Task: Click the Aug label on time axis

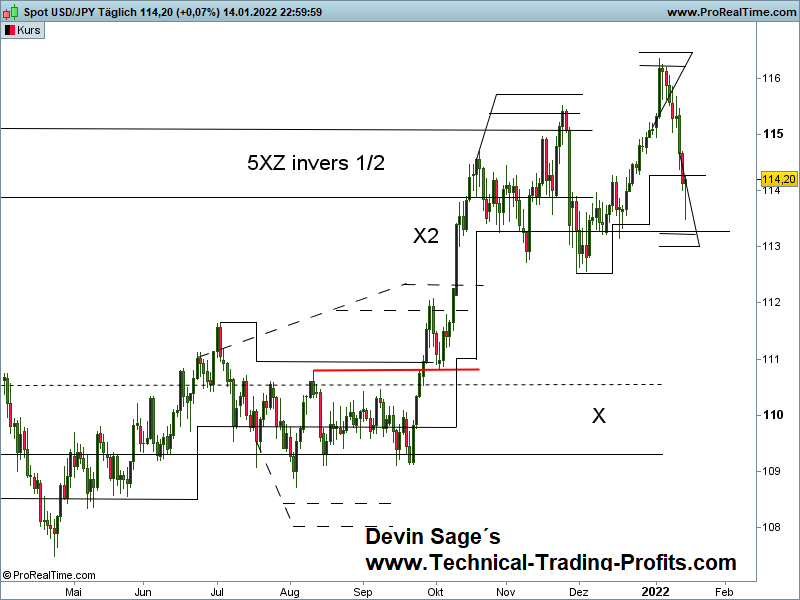Action: tap(290, 592)
